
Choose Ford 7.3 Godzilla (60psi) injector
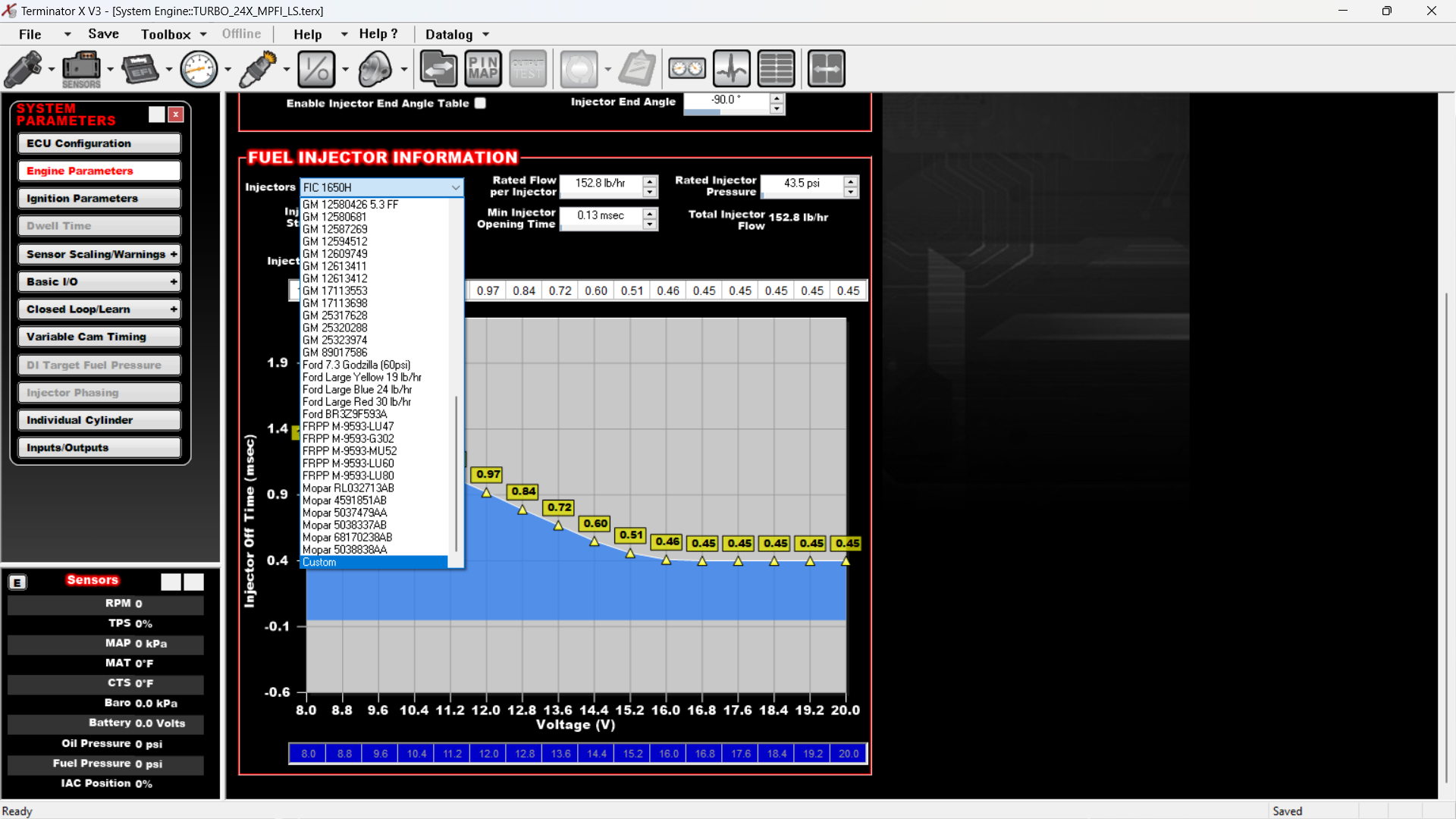374,365
